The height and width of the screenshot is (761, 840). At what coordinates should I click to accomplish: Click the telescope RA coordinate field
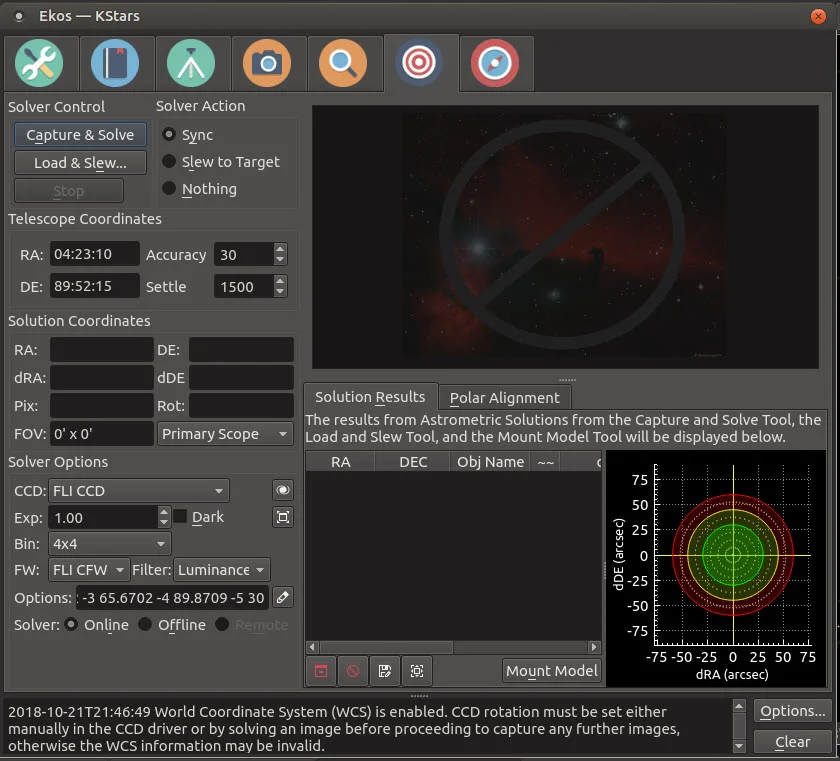point(95,254)
